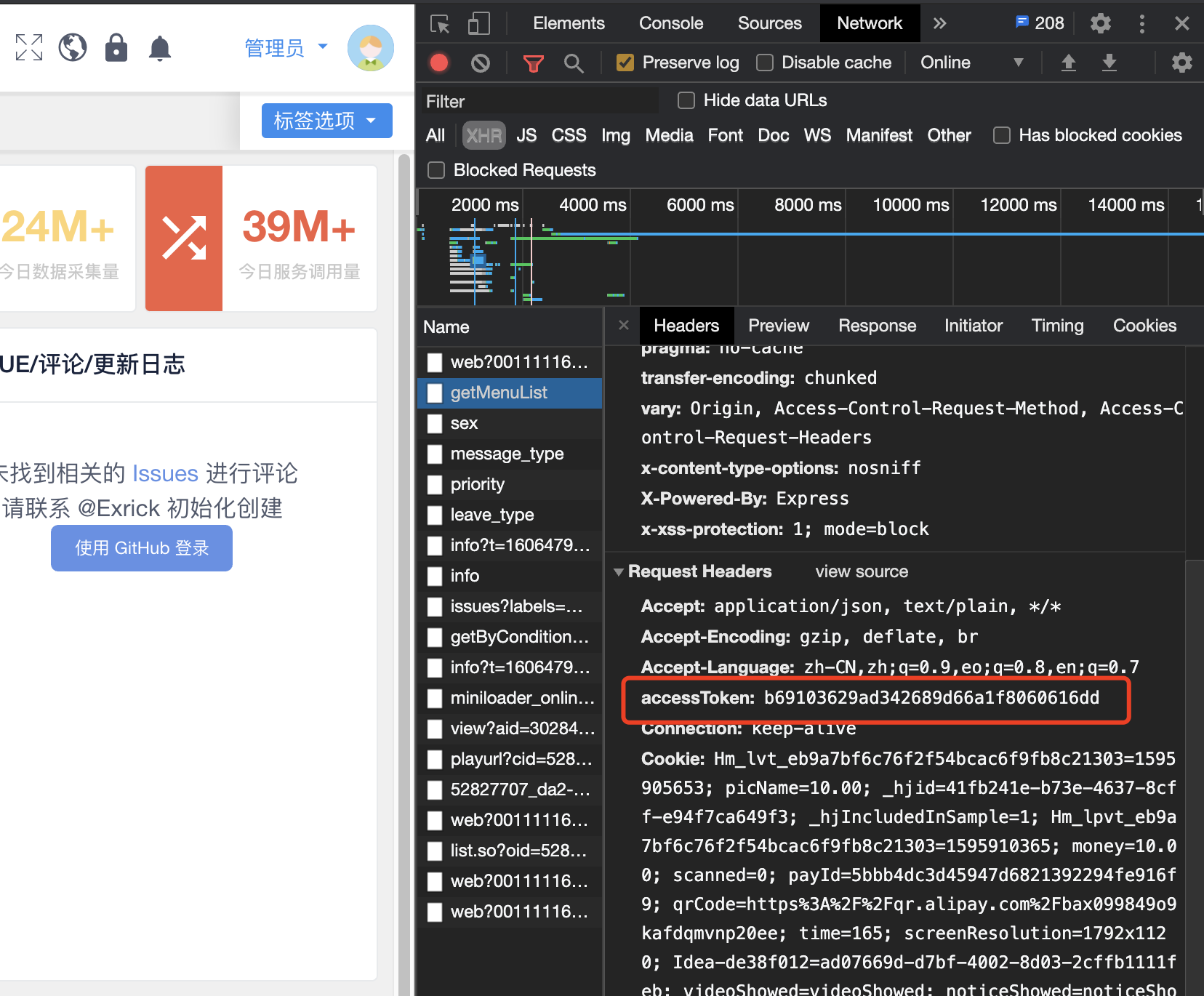
Task: Open the notification bell
Action: coord(160,48)
